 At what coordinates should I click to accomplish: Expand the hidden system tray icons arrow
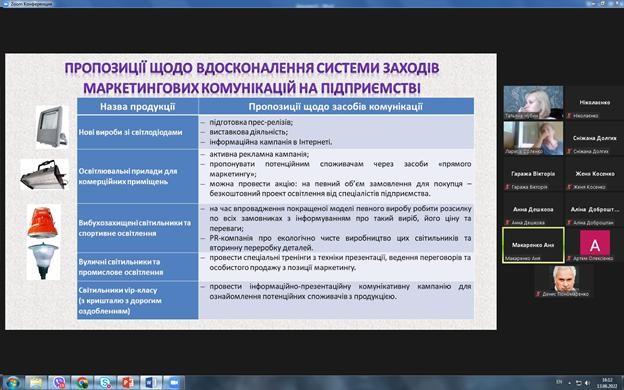click(x=569, y=383)
